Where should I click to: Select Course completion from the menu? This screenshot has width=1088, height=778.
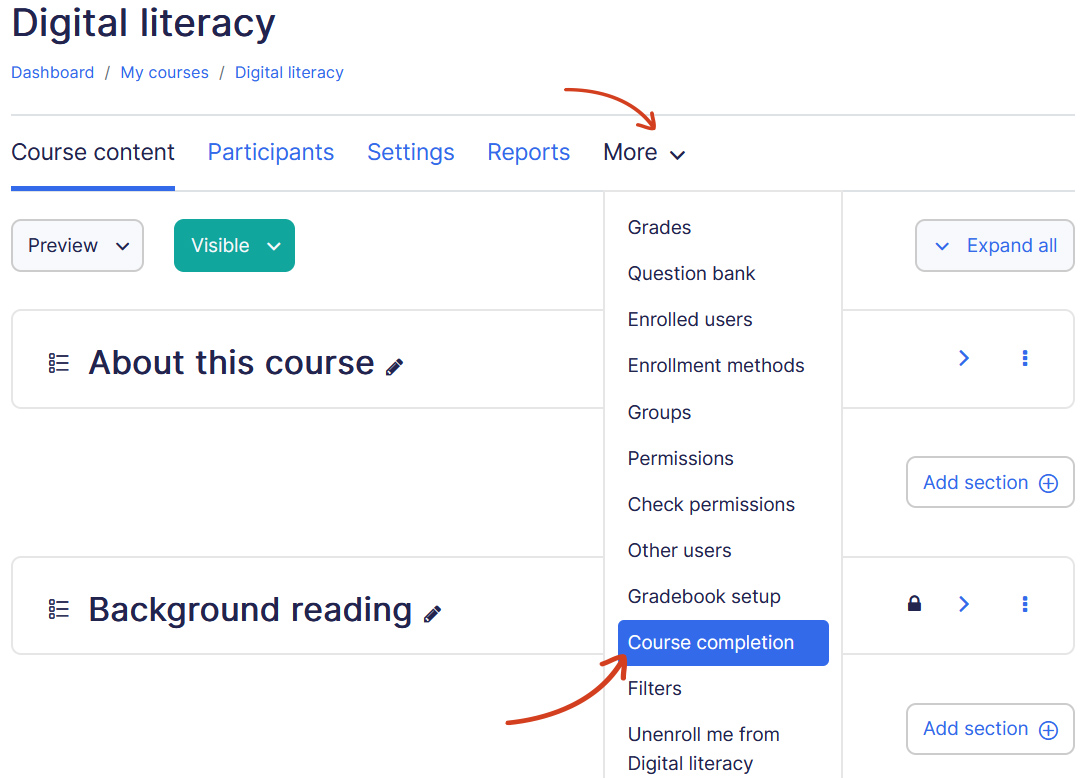722,643
